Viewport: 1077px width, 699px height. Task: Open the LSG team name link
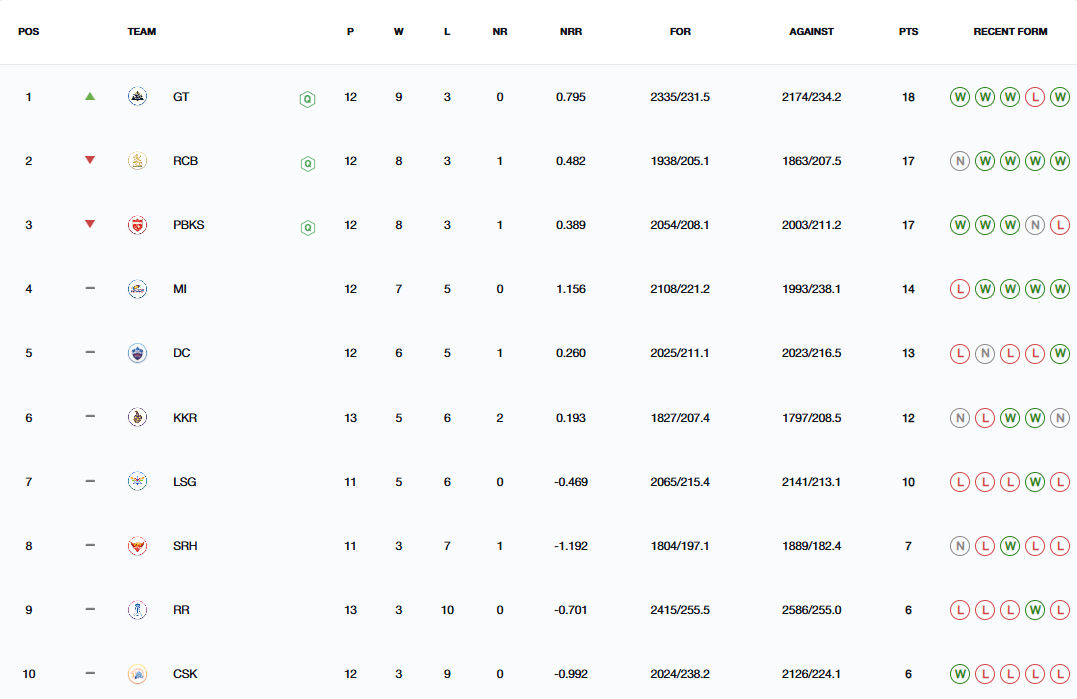point(184,482)
